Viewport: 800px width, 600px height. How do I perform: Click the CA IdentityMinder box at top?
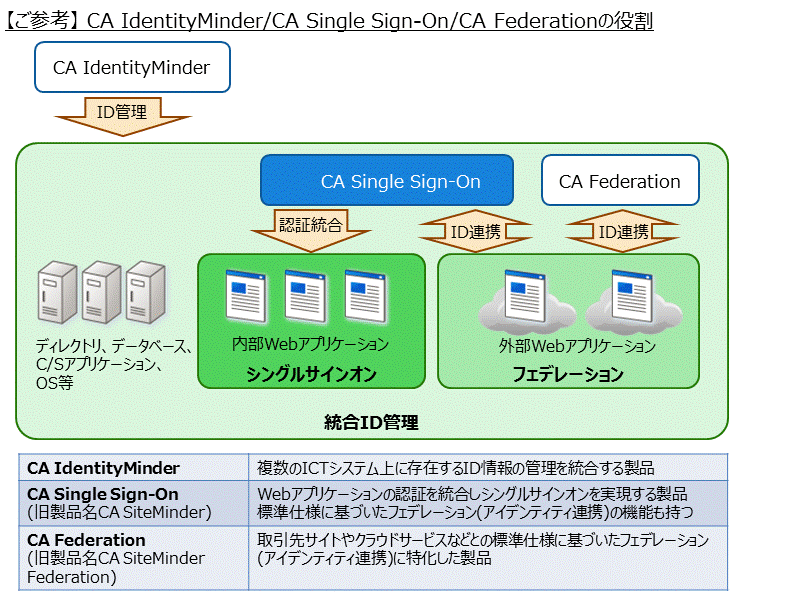[x=132, y=67]
